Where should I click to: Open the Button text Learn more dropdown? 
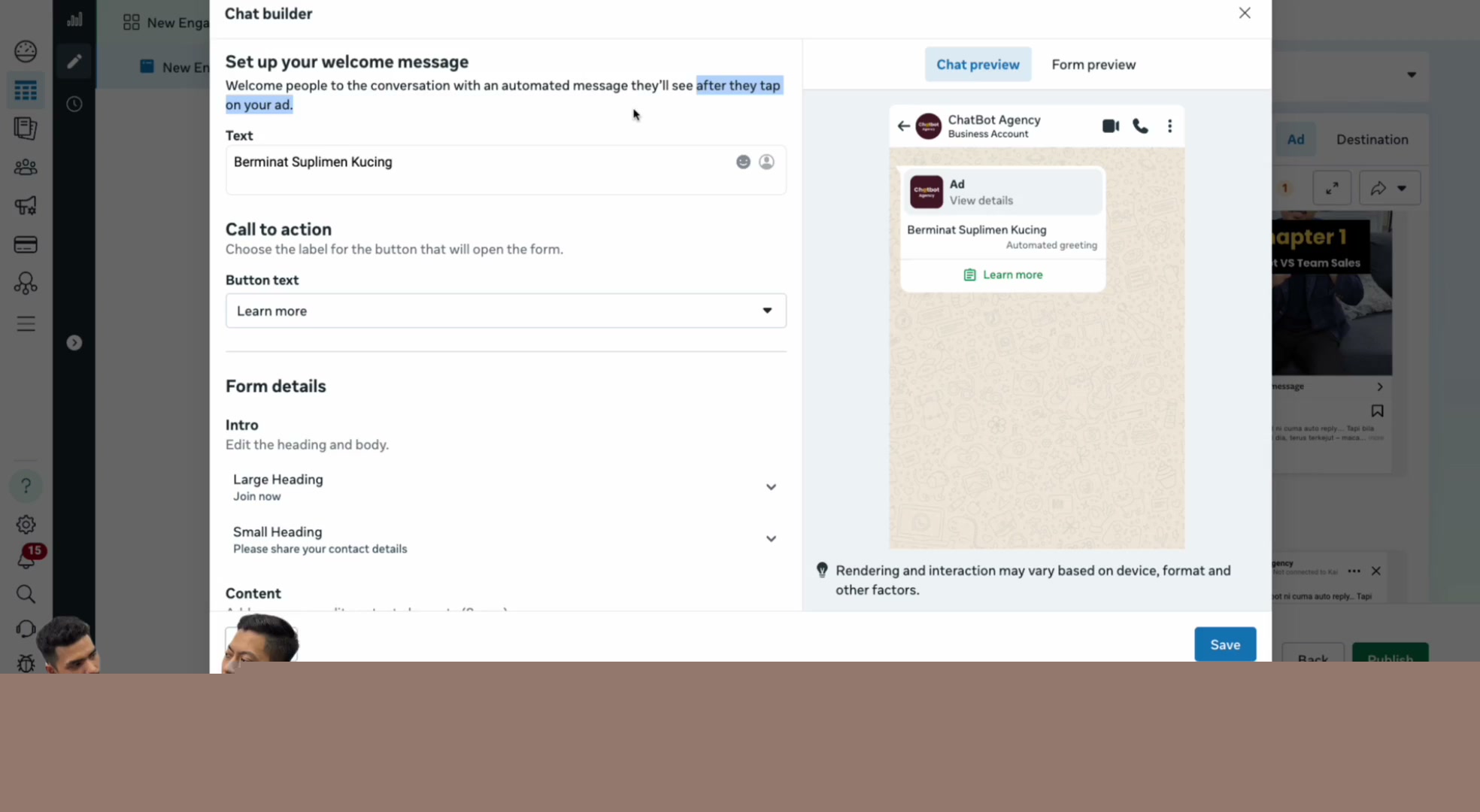[x=505, y=311]
